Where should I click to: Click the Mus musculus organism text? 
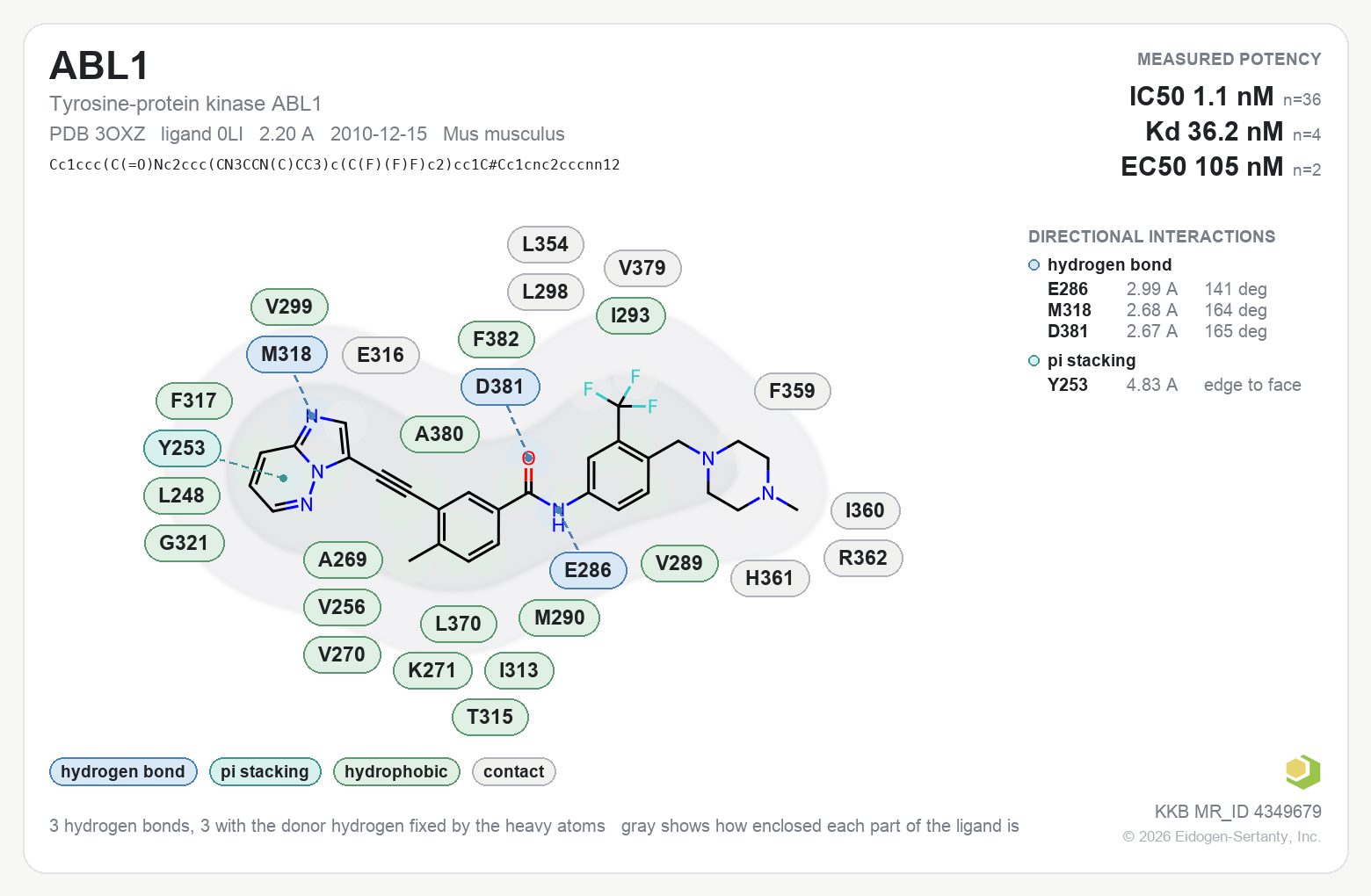pyautogui.click(x=504, y=134)
